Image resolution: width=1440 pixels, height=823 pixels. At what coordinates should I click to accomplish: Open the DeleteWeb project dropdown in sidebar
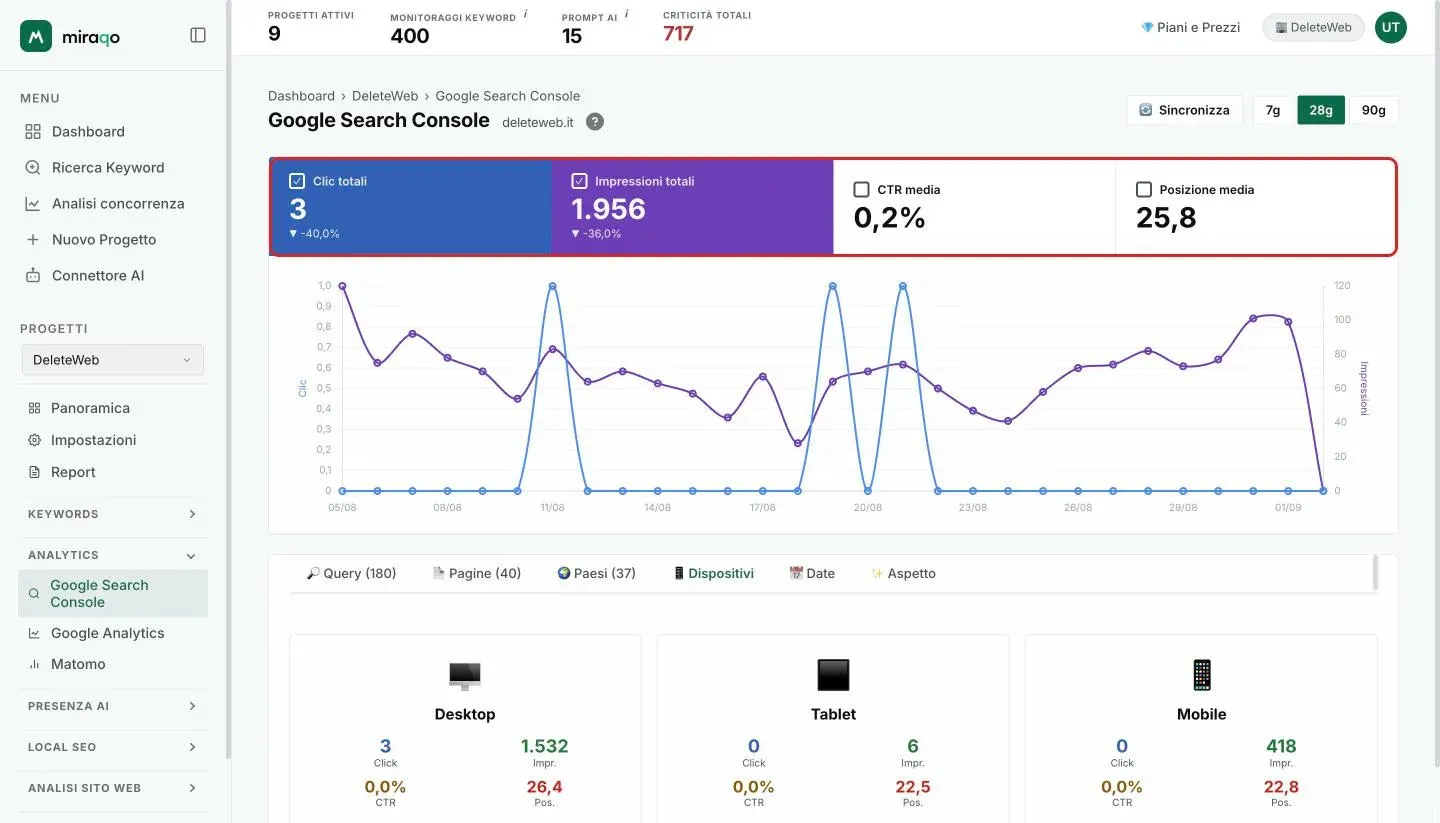[113, 360]
